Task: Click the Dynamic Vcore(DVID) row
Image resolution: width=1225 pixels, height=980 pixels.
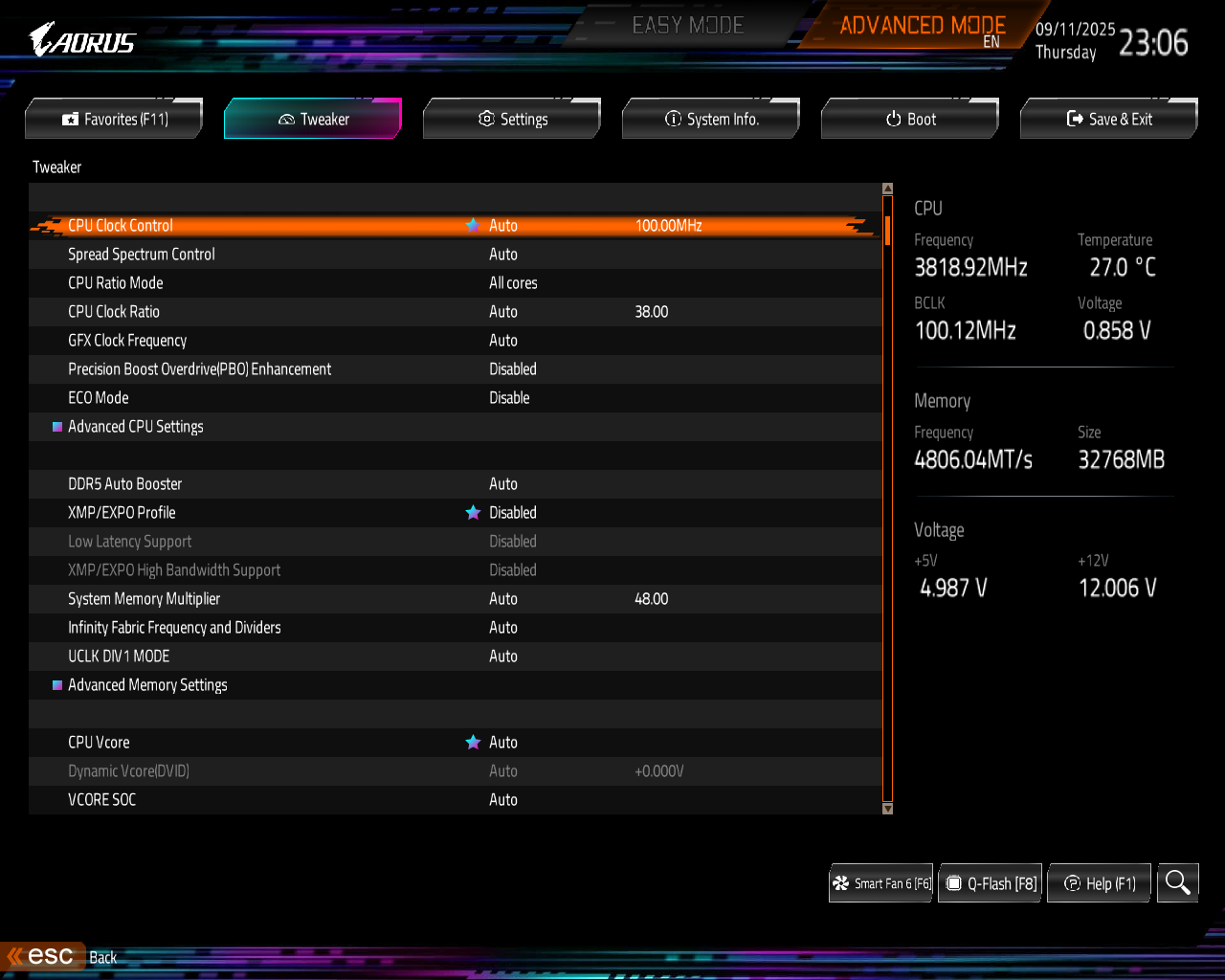Action: click(x=456, y=771)
